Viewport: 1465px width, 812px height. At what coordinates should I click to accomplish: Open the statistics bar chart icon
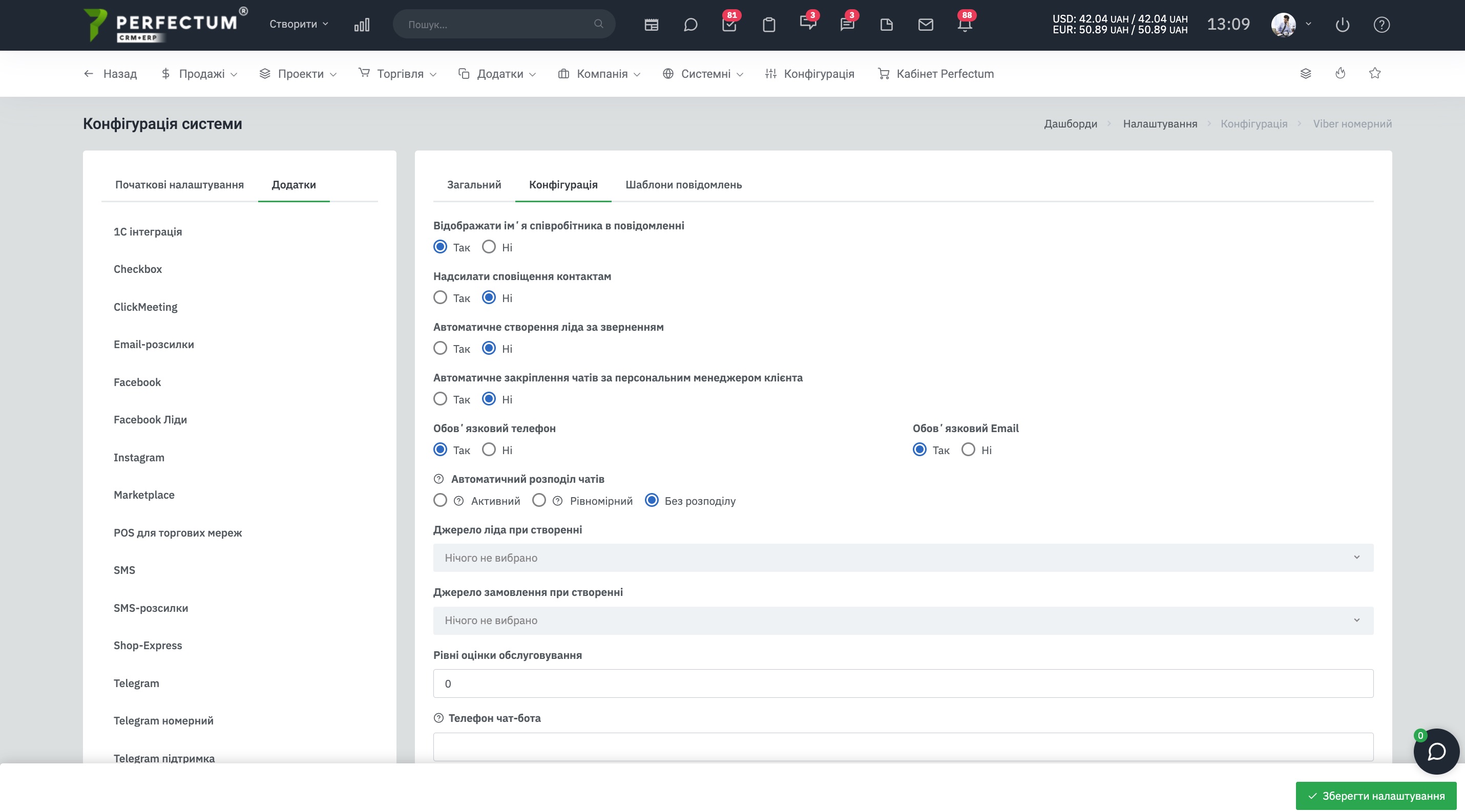pos(362,25)
